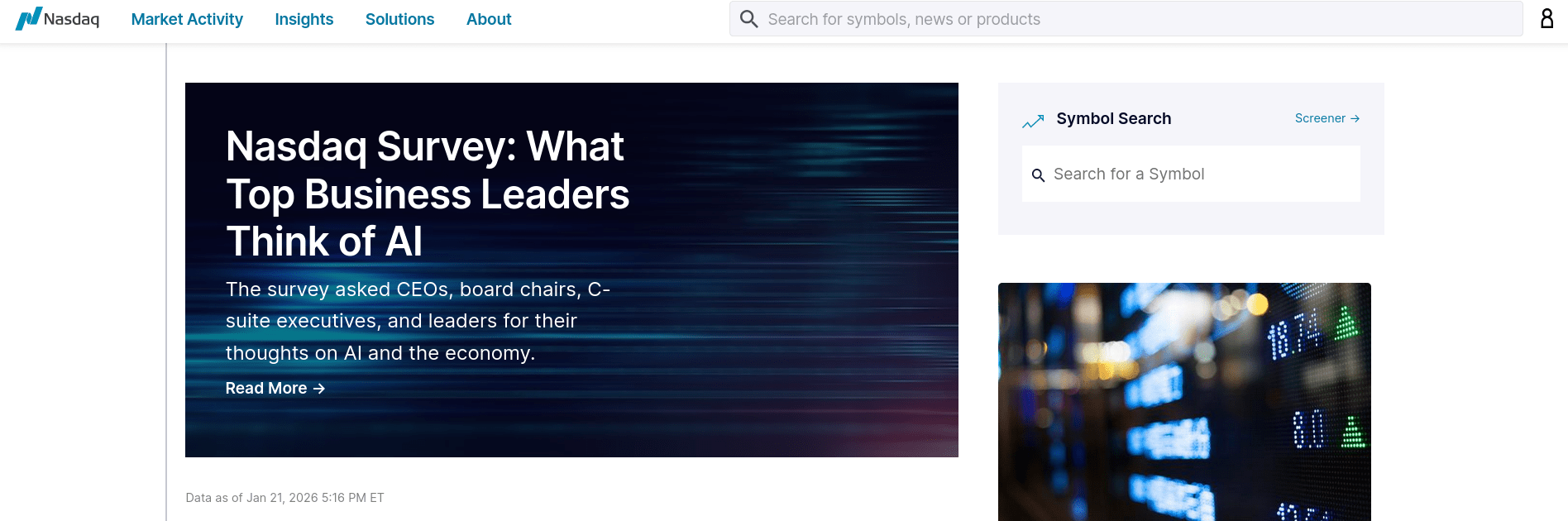Click the magnifier icon in the Symbol Search box
Image resolution: width=1568 pixels, height=521 pixels.
pos(1038,175)
